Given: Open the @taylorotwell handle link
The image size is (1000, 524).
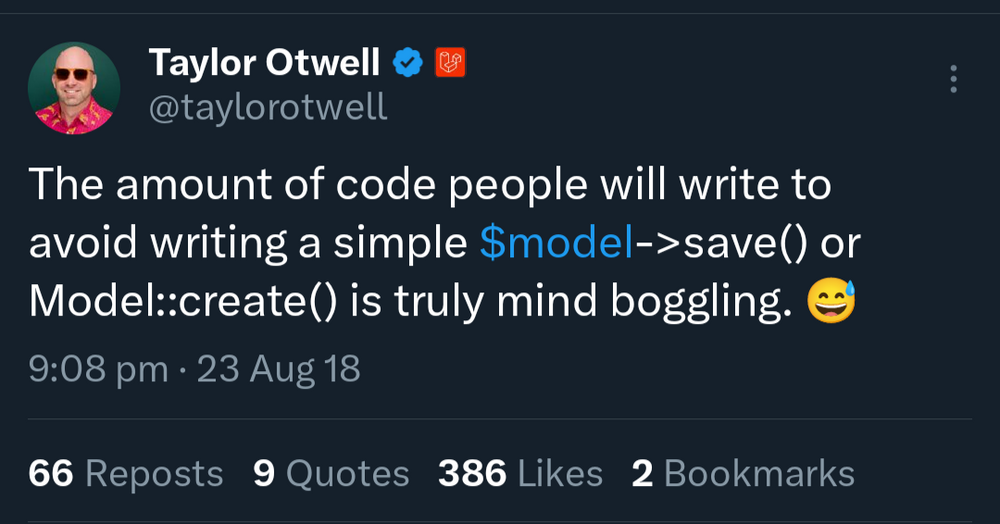Looking at the screenshot, I should click(267, 107).
